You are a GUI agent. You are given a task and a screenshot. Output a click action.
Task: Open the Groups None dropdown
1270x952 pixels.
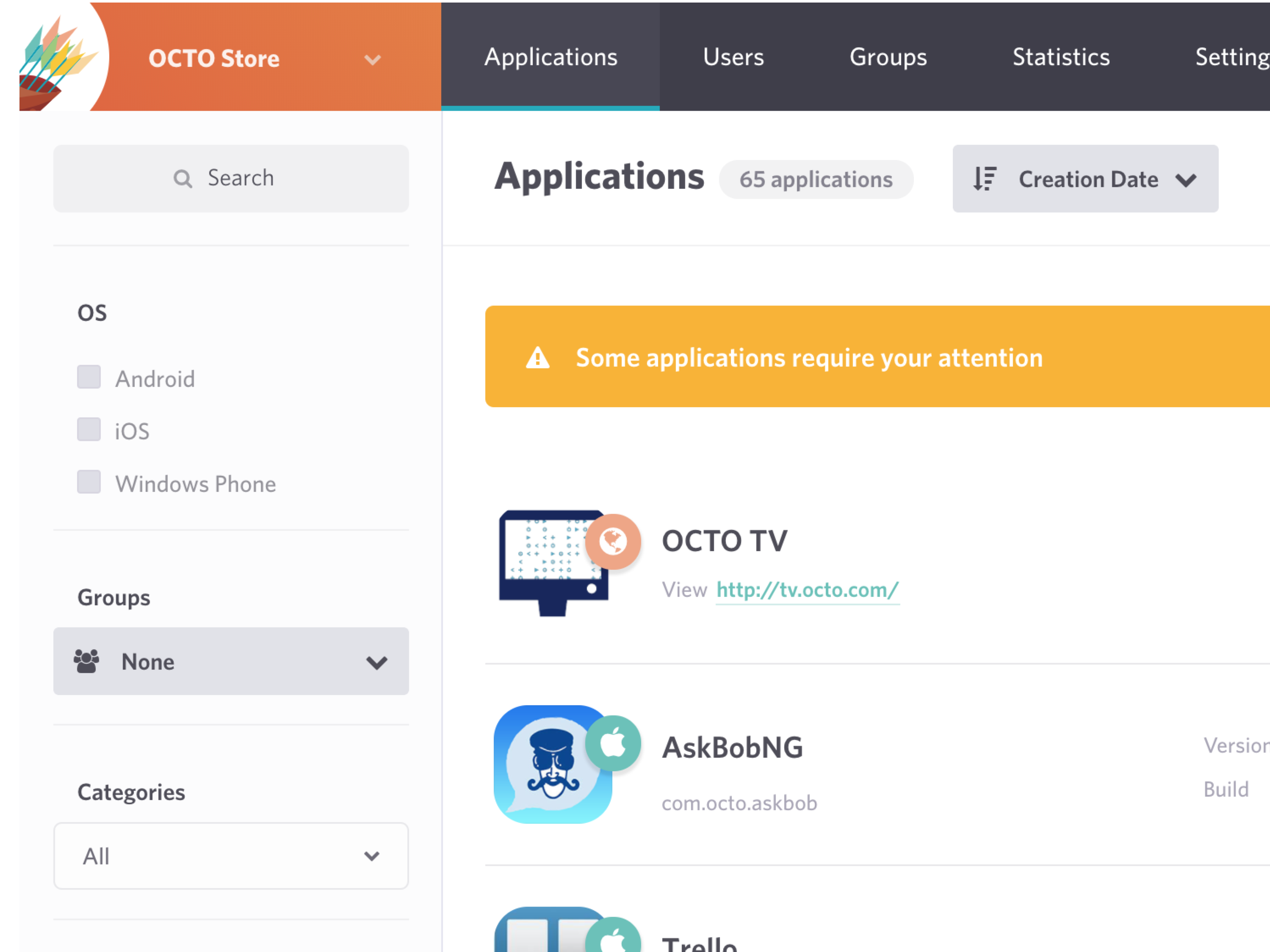click(x=231, y=662)
